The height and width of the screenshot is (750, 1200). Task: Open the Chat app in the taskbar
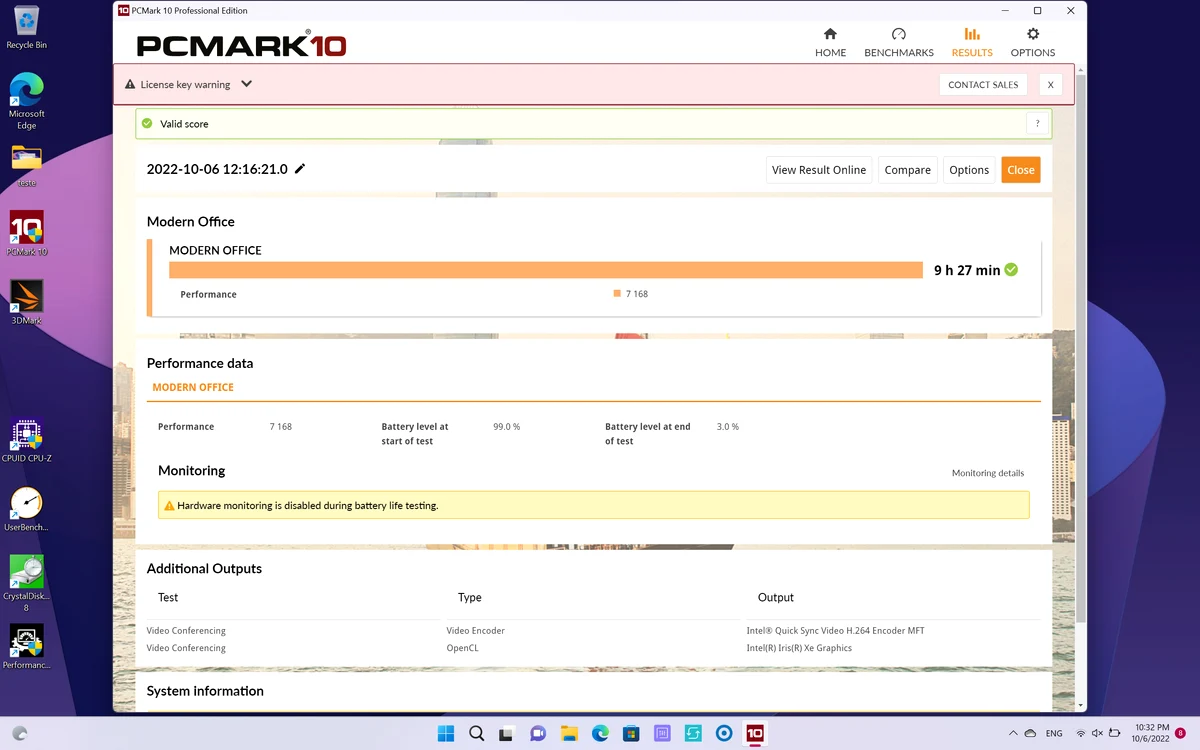[538, 733]
